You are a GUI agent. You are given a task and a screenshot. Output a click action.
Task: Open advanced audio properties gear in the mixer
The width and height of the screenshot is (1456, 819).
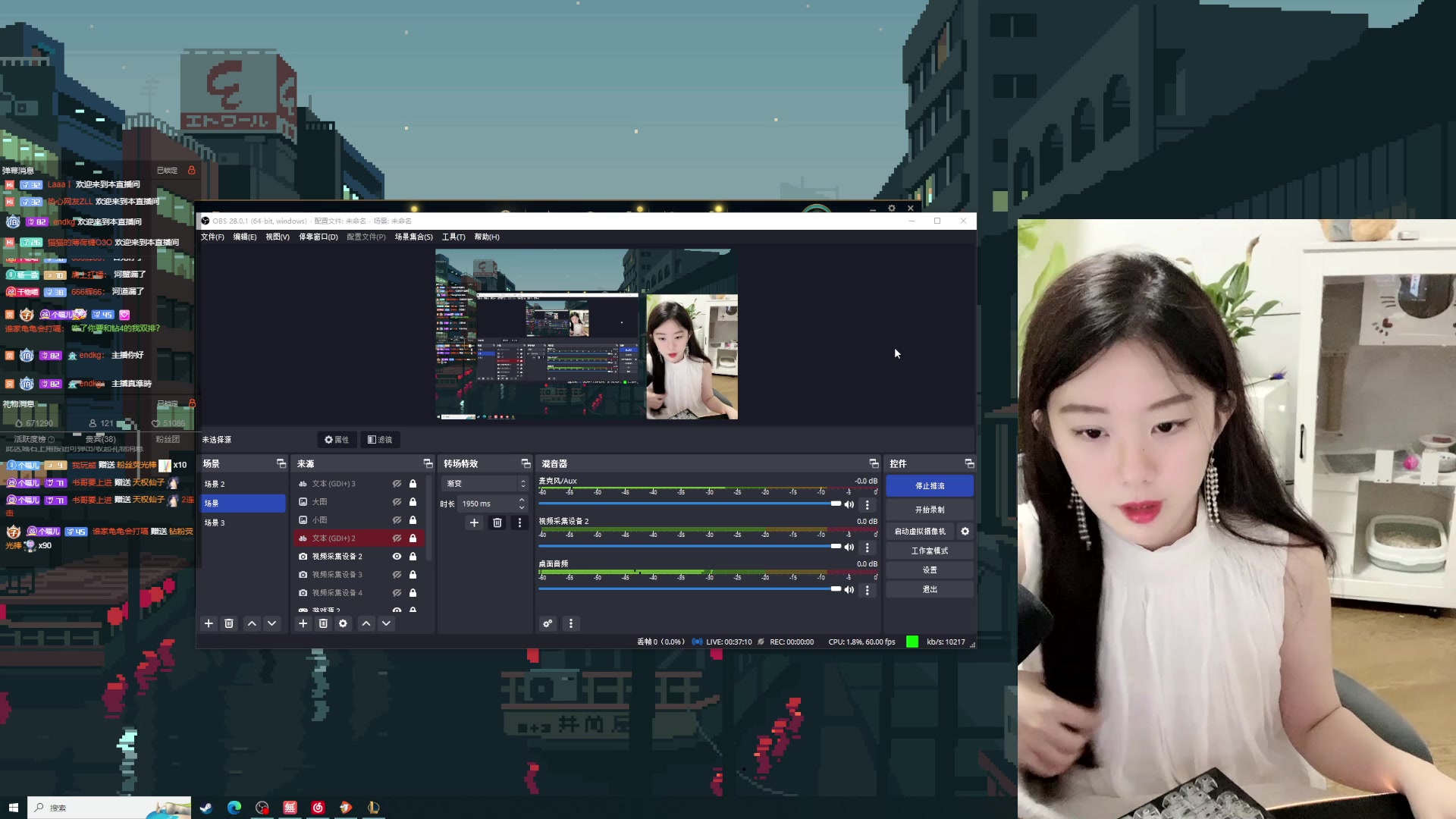click(x=548, y=623)
